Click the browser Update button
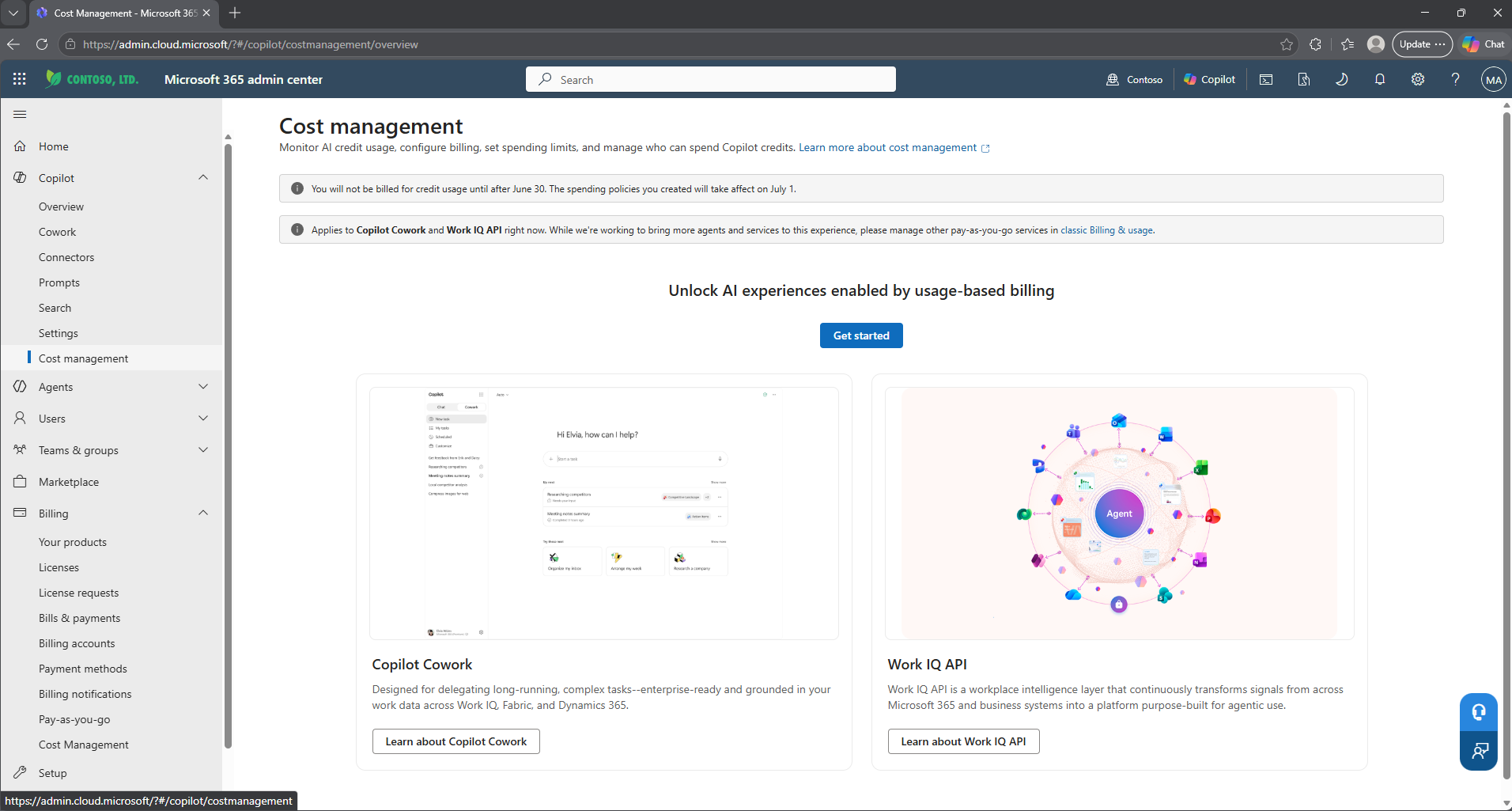1512x811 pixels. (1422, 44)
